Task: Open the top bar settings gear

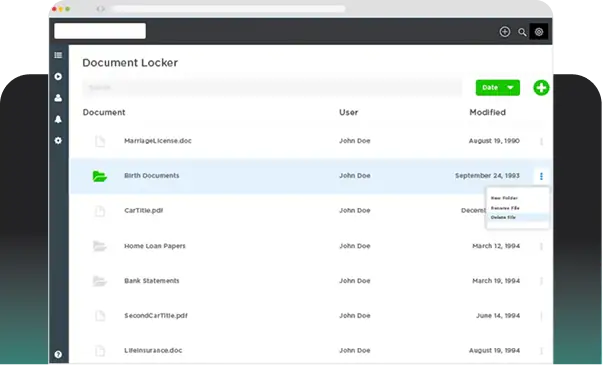Action: point(539,32)
